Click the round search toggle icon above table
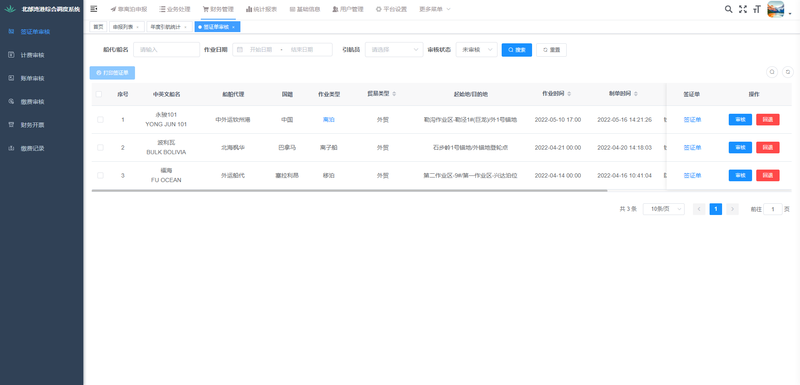 (772, 72)
